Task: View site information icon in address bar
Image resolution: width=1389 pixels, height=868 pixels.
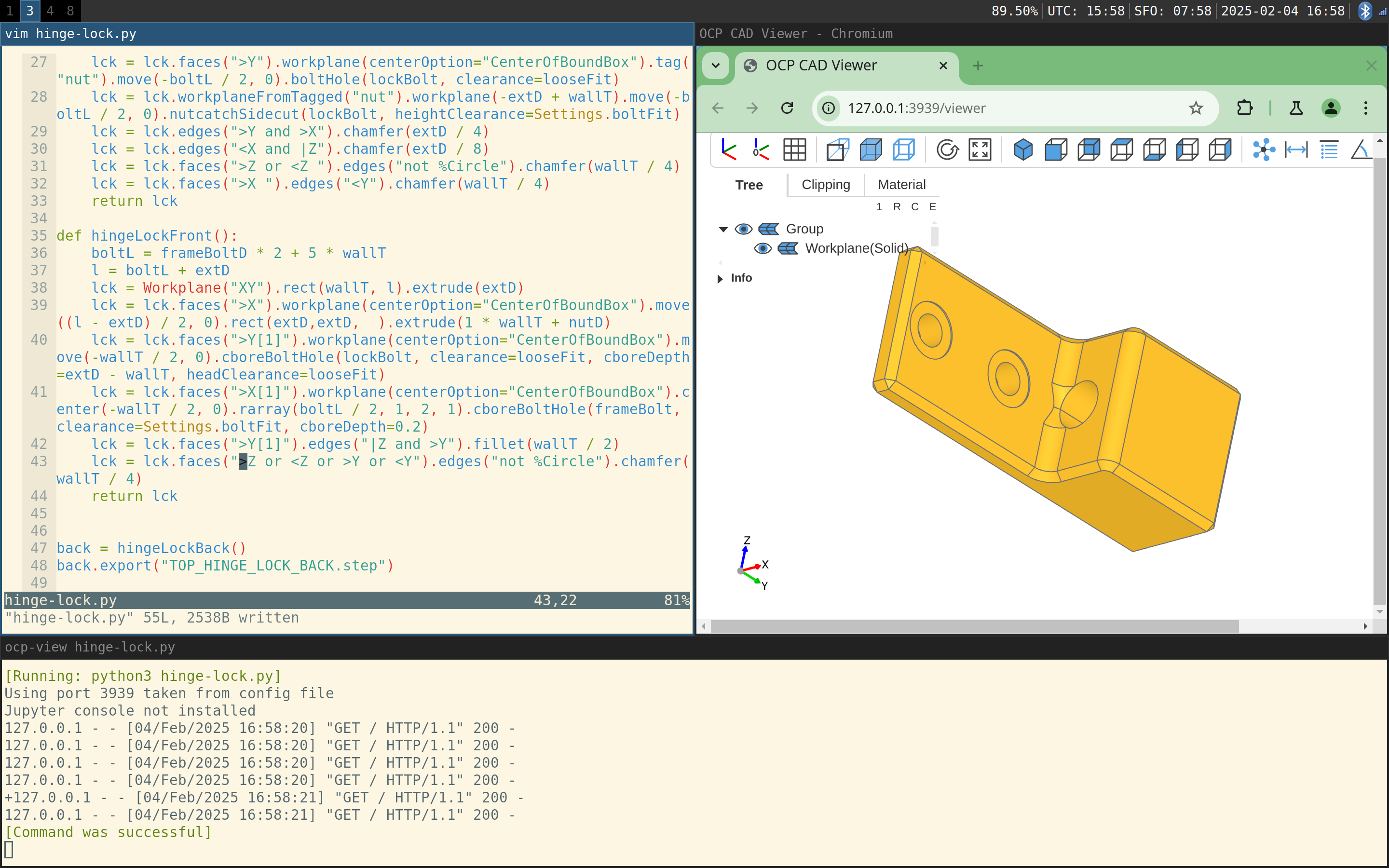Action: tap(828, 108)
